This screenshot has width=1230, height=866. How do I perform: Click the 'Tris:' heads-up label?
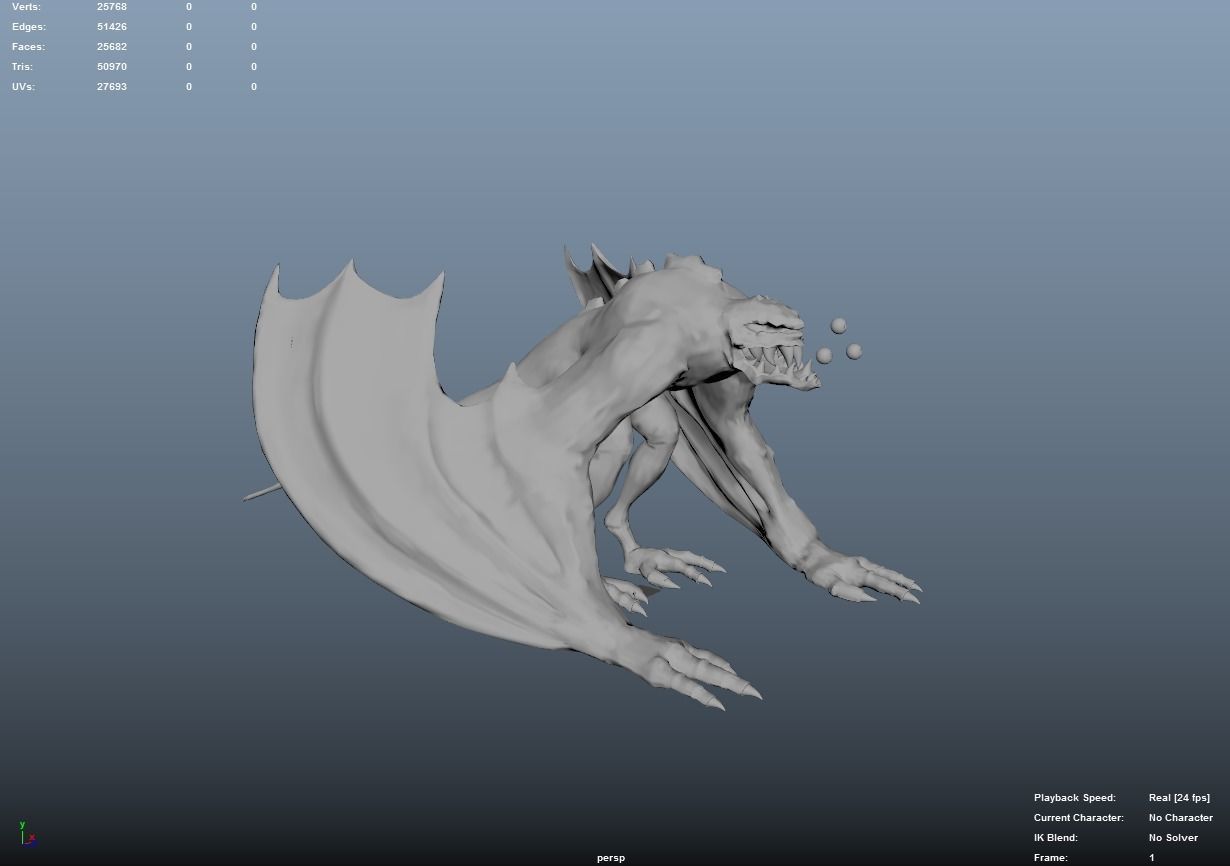tap(22, 67)
